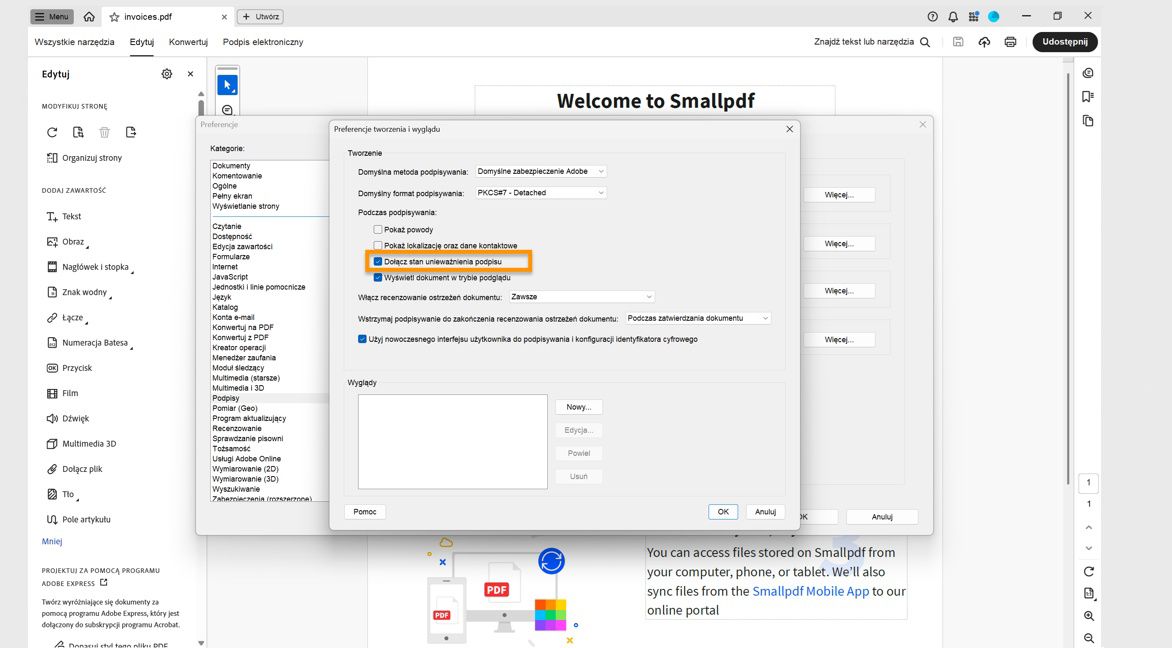This screenshot has height=648, width=1172.
Task: Check the Pokaż powody checkbox
Action: point(377,229)
